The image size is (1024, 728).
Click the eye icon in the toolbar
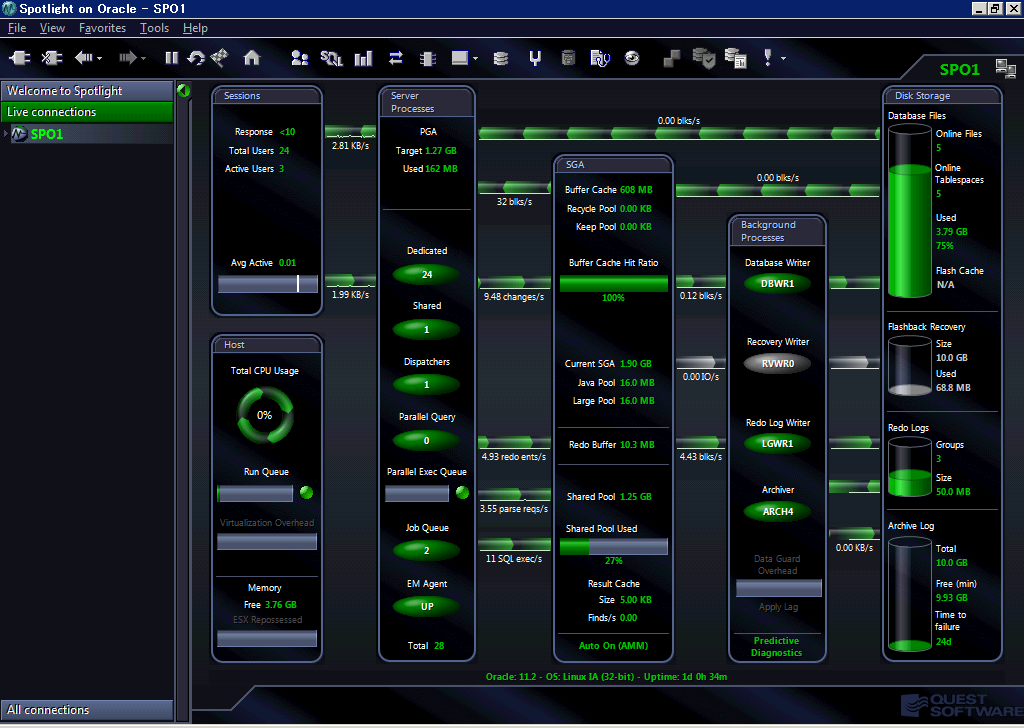coord(632,58)
